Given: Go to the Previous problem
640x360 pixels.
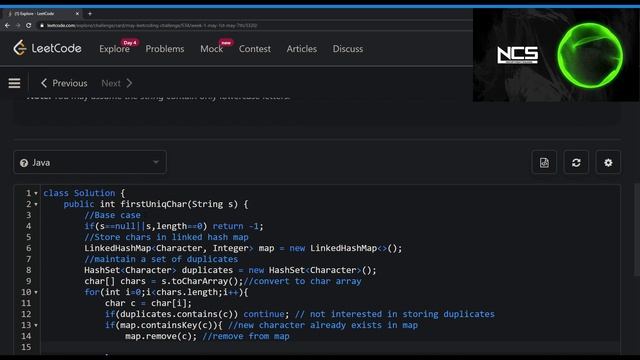Looking at the screenshot, I should (x=64, y=83).
